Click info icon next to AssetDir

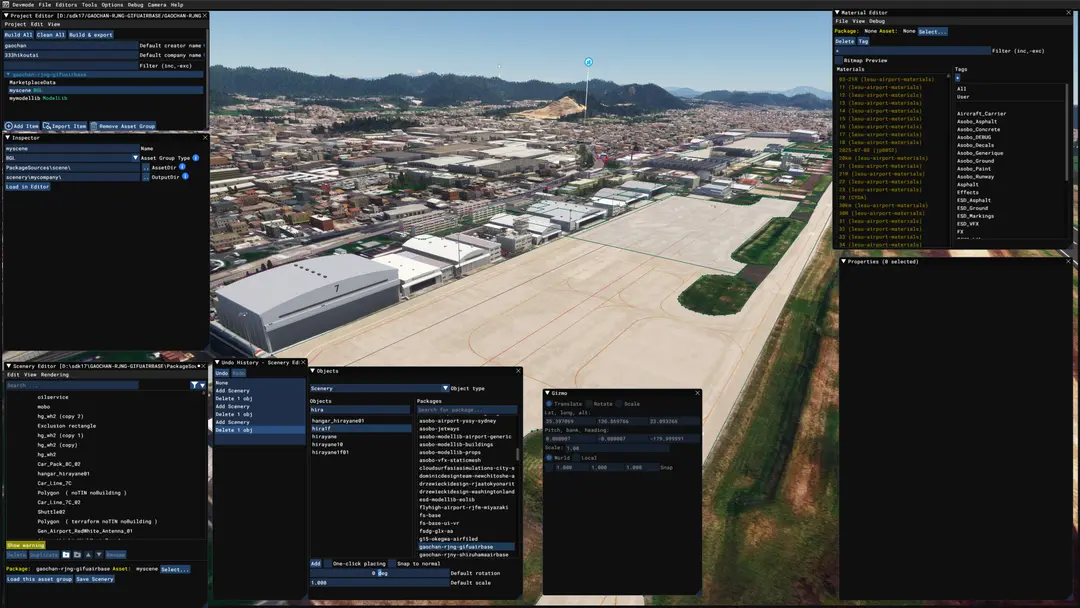click(x=182, y=167)
